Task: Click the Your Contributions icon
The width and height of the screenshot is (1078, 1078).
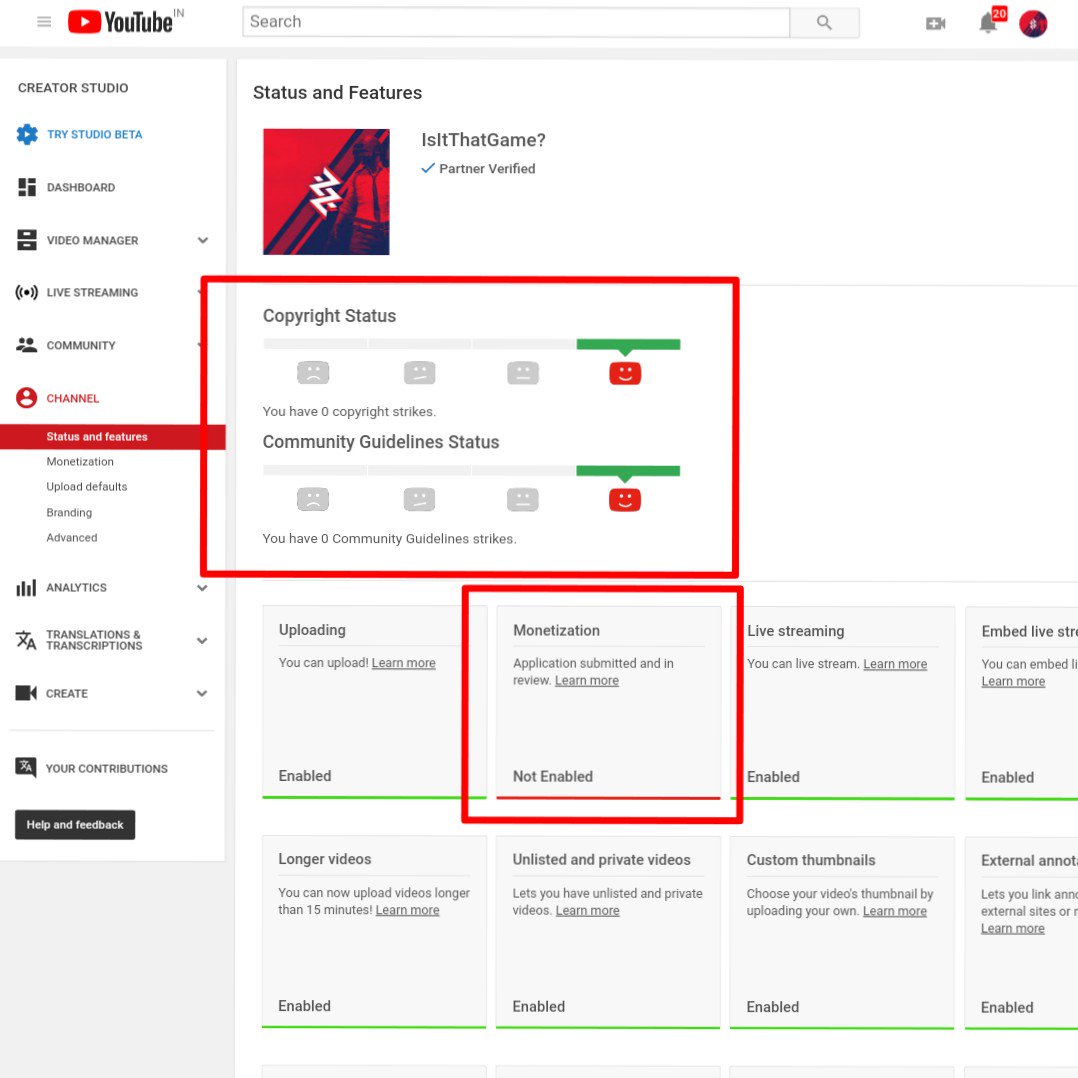Action: [x=26, y=767]
